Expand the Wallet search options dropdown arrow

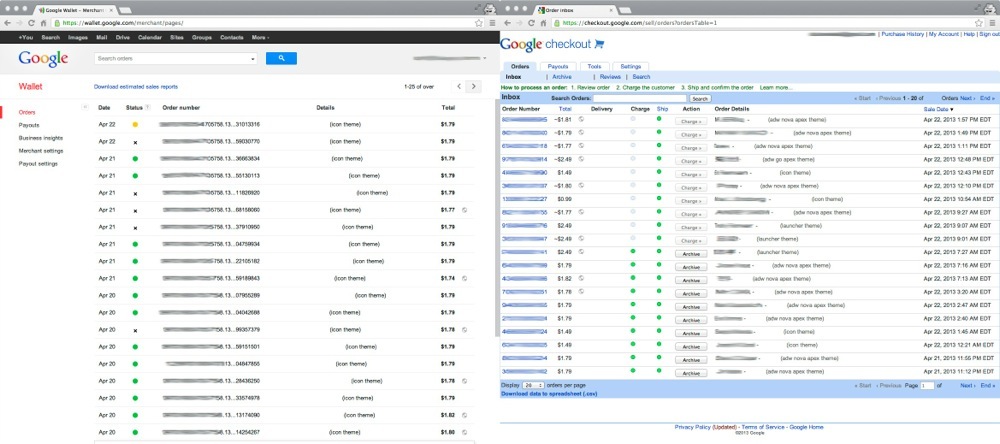click(254, 59)
